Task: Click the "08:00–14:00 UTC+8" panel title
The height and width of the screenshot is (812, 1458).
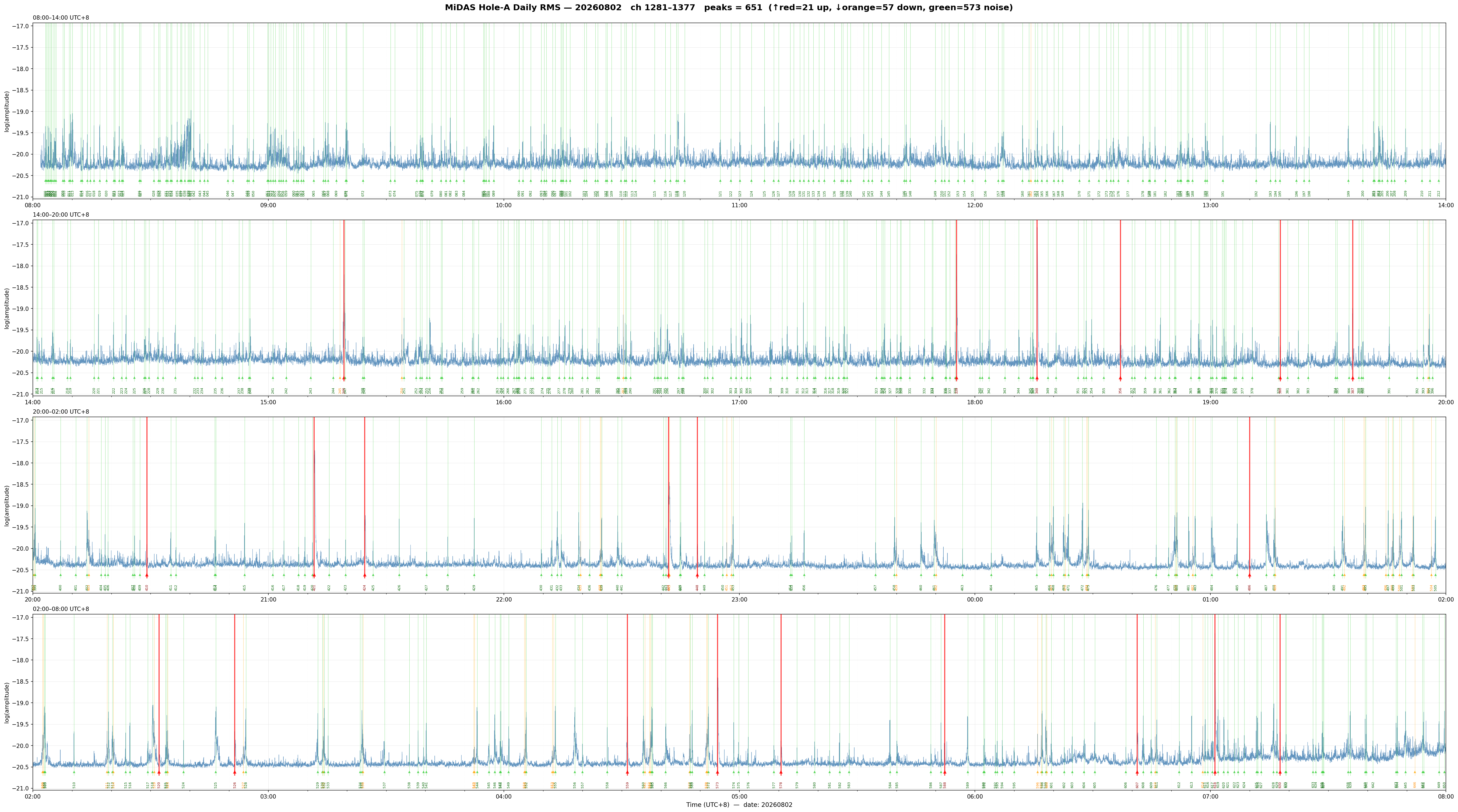Action: (61, 17)
